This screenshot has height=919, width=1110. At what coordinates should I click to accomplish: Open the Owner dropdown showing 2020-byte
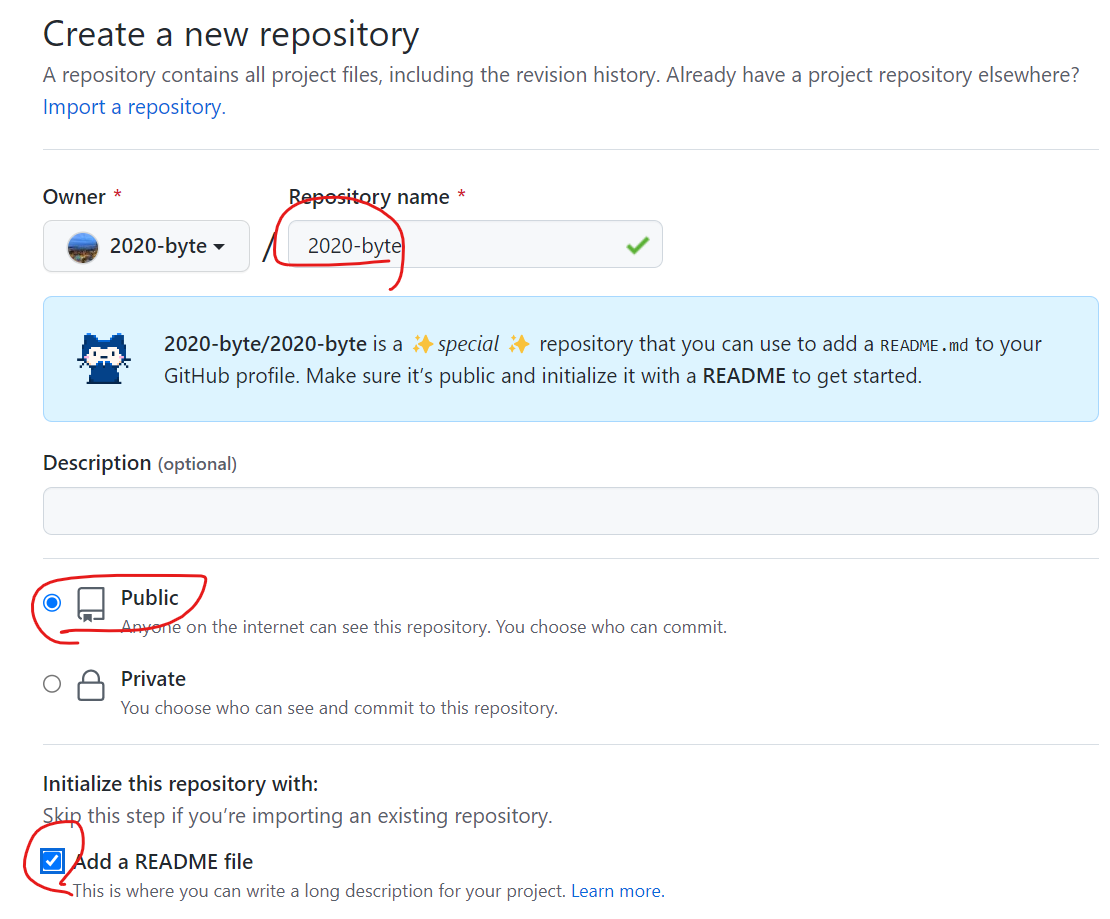146,246
